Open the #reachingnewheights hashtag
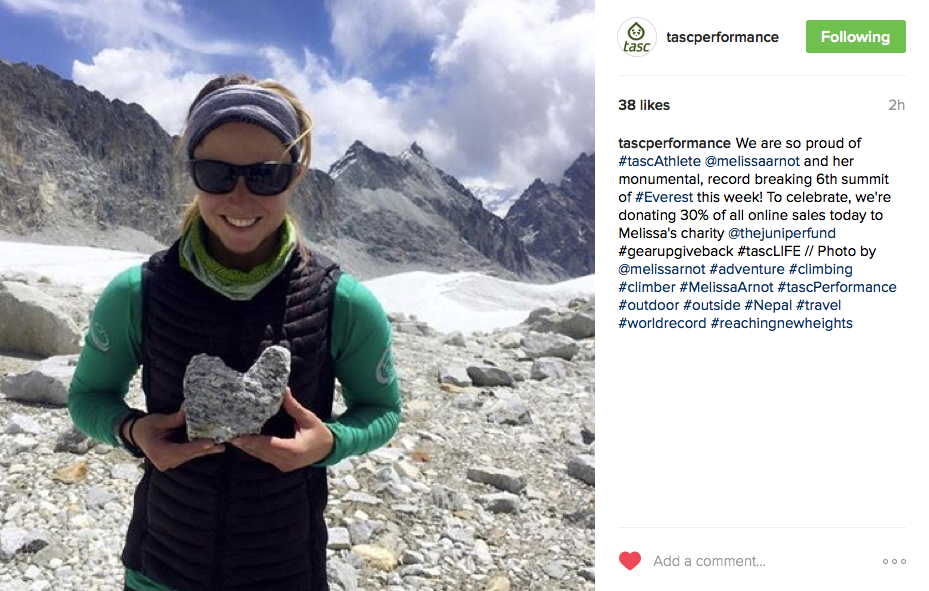Image resolution: width=929 pixels, height=591 pixels. click(781, 323)
